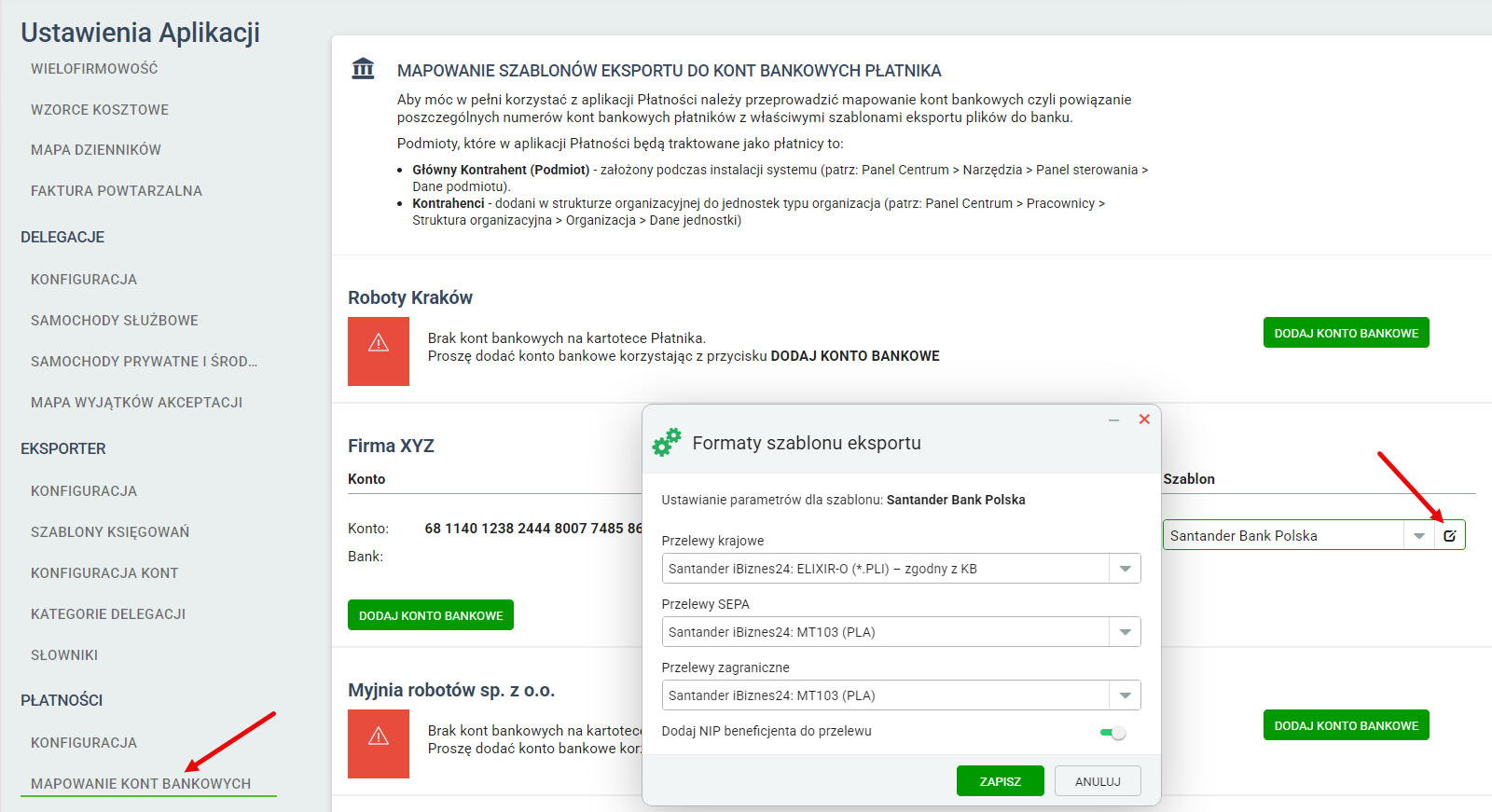Open Faktura powtarzalna in the sidebar
This screenshot has width=1492, height=812.
pos(117,191)
